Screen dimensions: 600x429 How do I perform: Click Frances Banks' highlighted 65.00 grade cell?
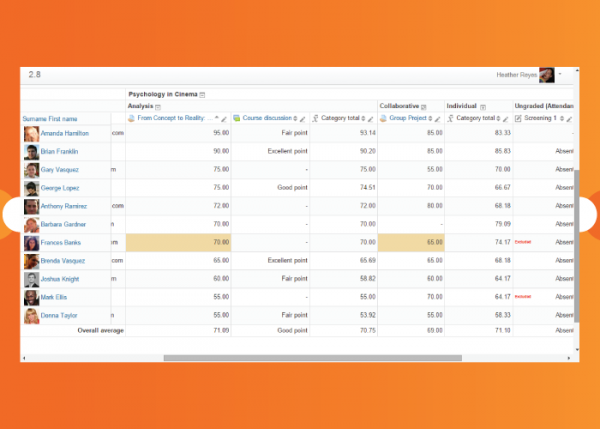(x=412, y=242)
